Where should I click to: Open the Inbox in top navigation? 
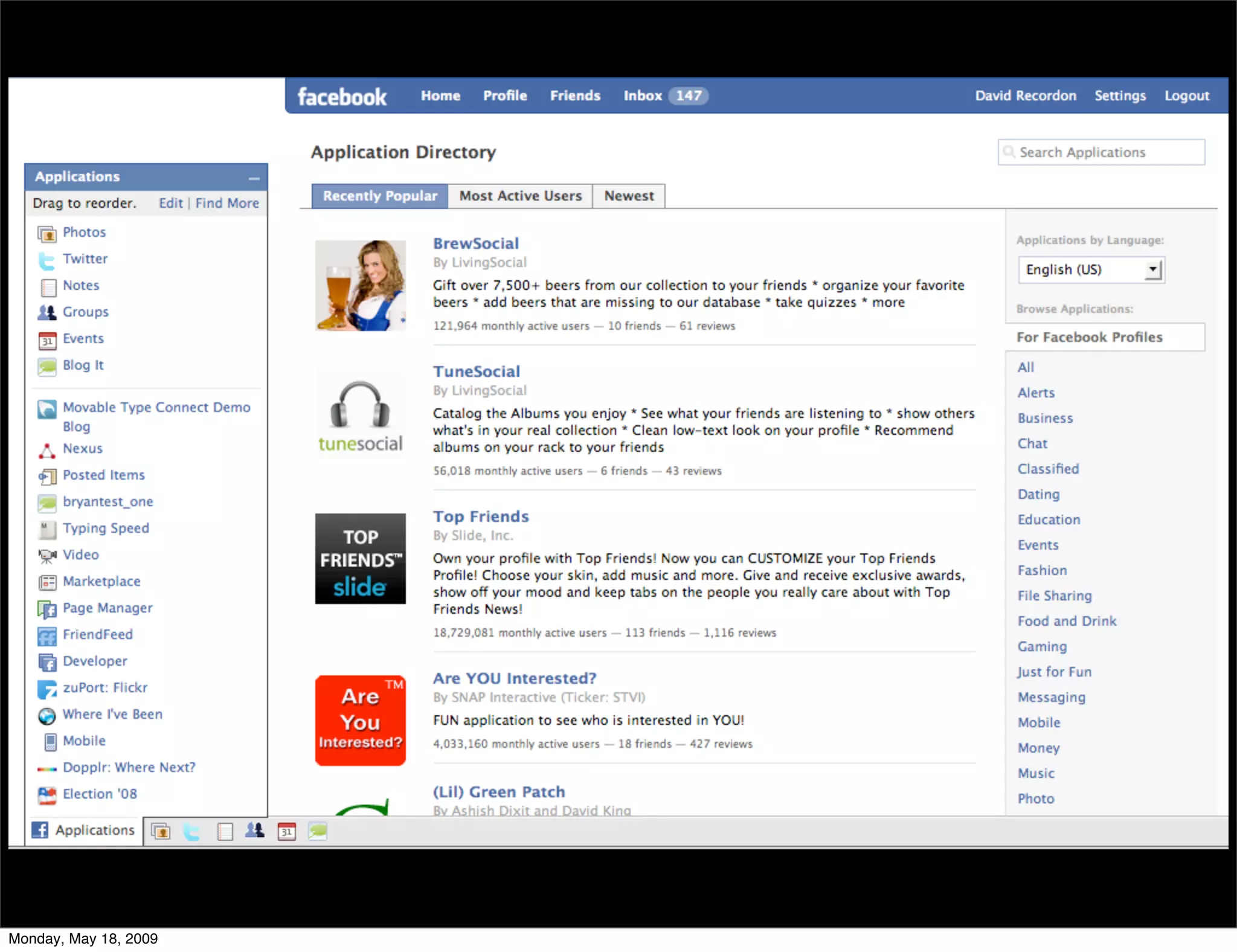pos(643,96)
